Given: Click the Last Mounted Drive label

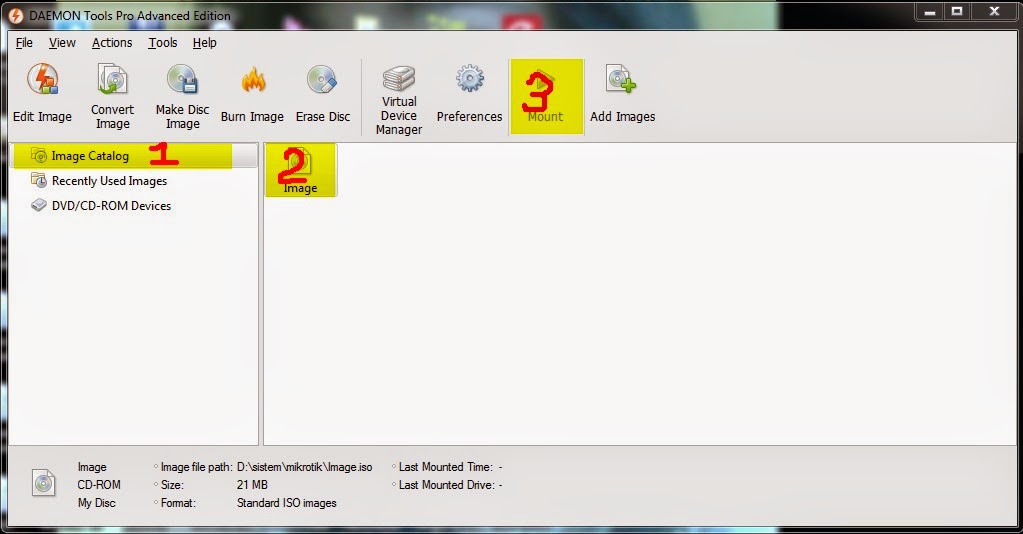Looking at the screenshot, I should [447, 485].
